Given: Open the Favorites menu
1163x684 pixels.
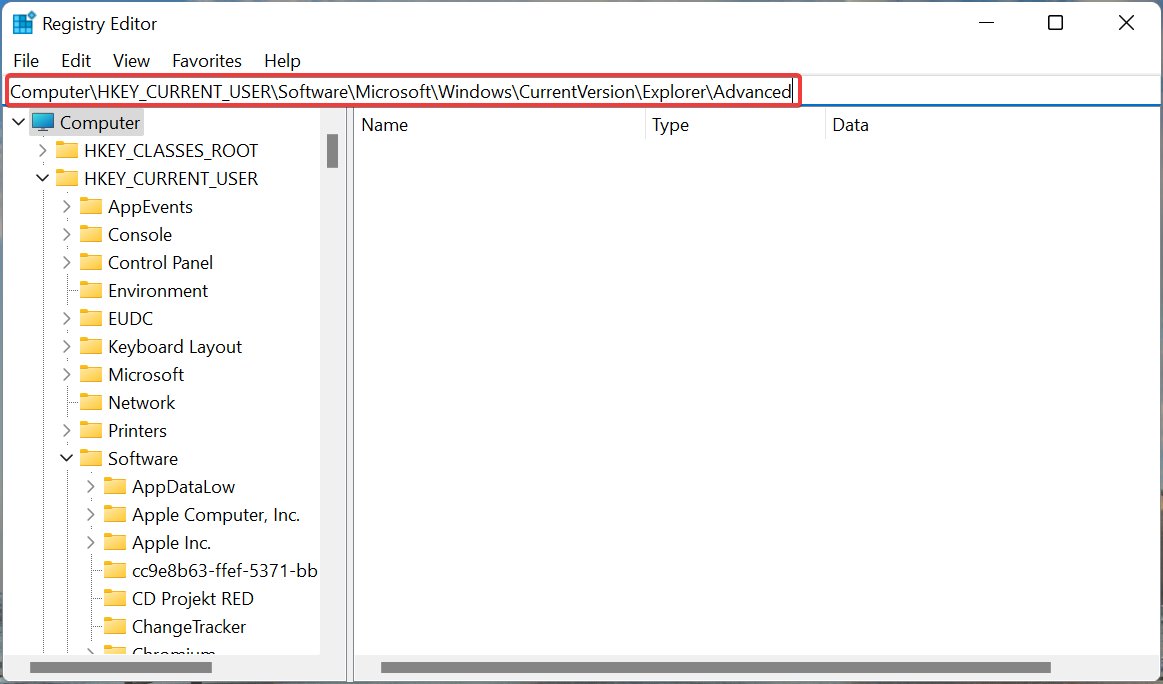Looking at the screenshot, I should (207, 61).
